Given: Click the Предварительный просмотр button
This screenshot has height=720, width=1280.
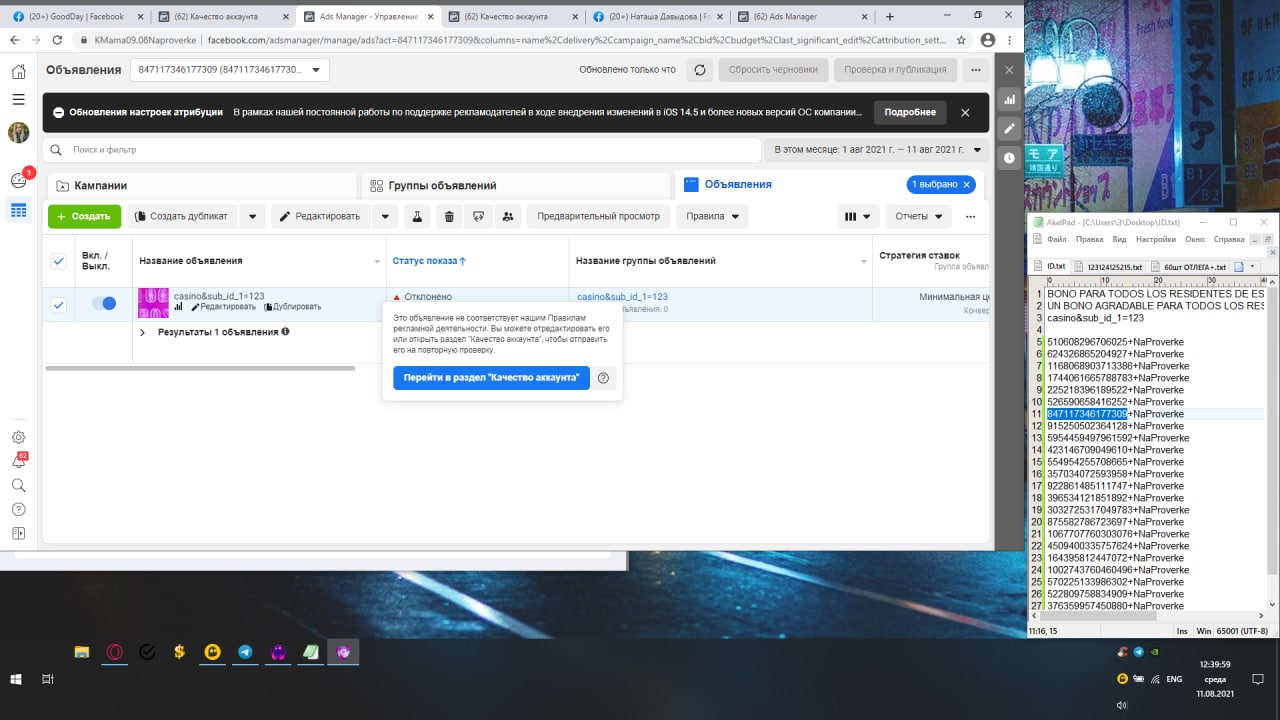Looking at the screenshot, I should click(598, 216).
